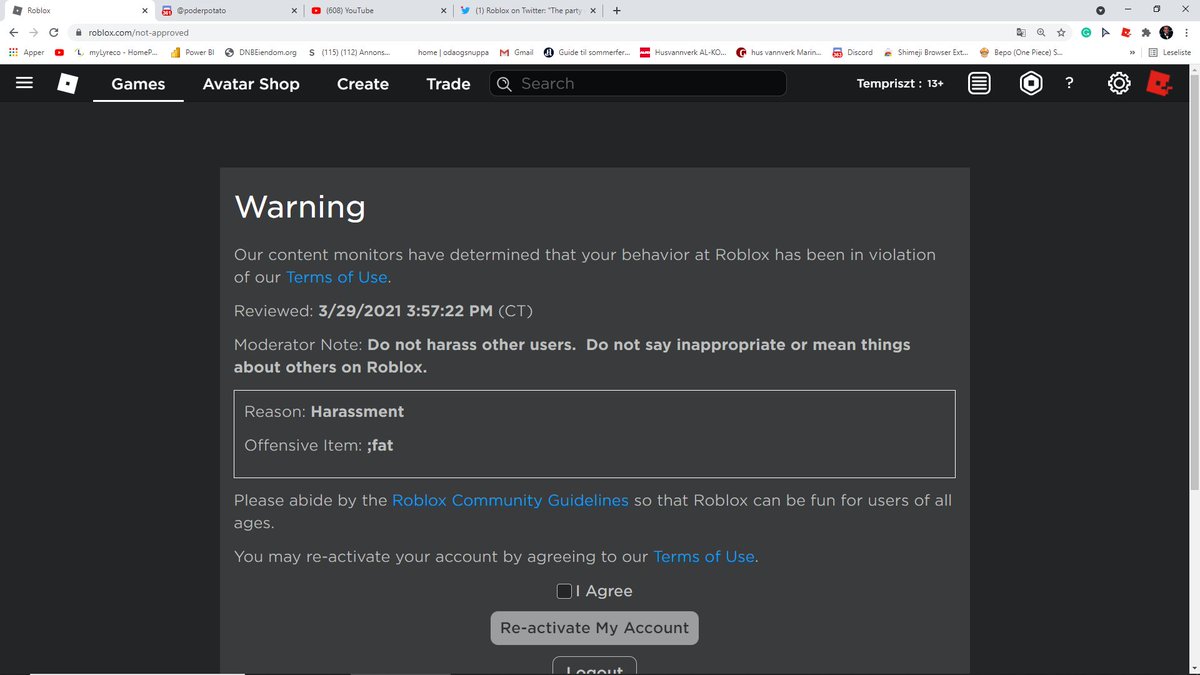Click the Logout button
The height and width of the screenshot is (675, 1200).
click(595, 666)
